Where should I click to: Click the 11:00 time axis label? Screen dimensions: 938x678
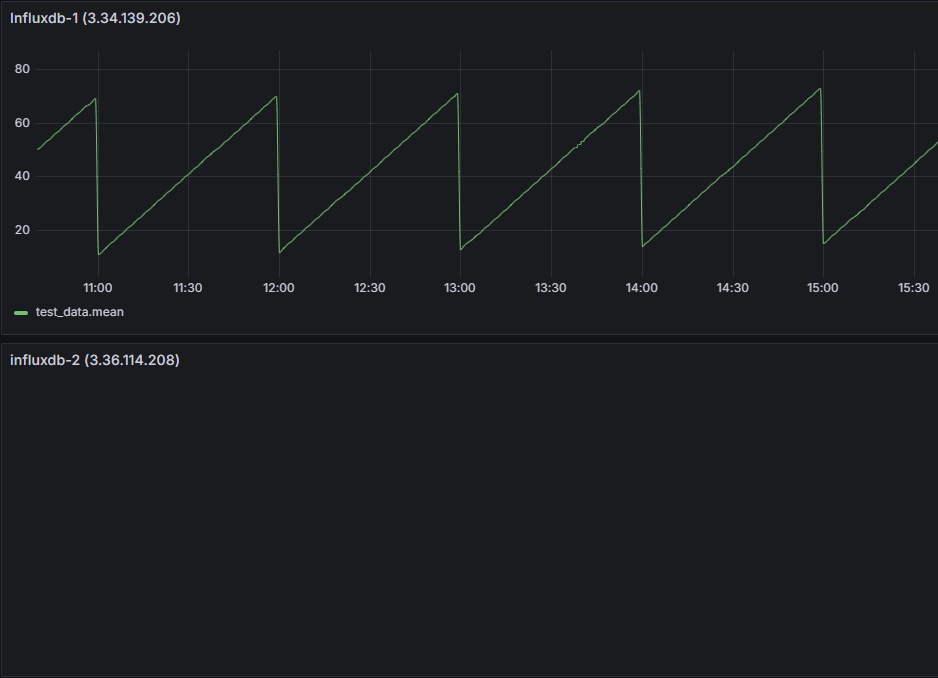(97, 288)
